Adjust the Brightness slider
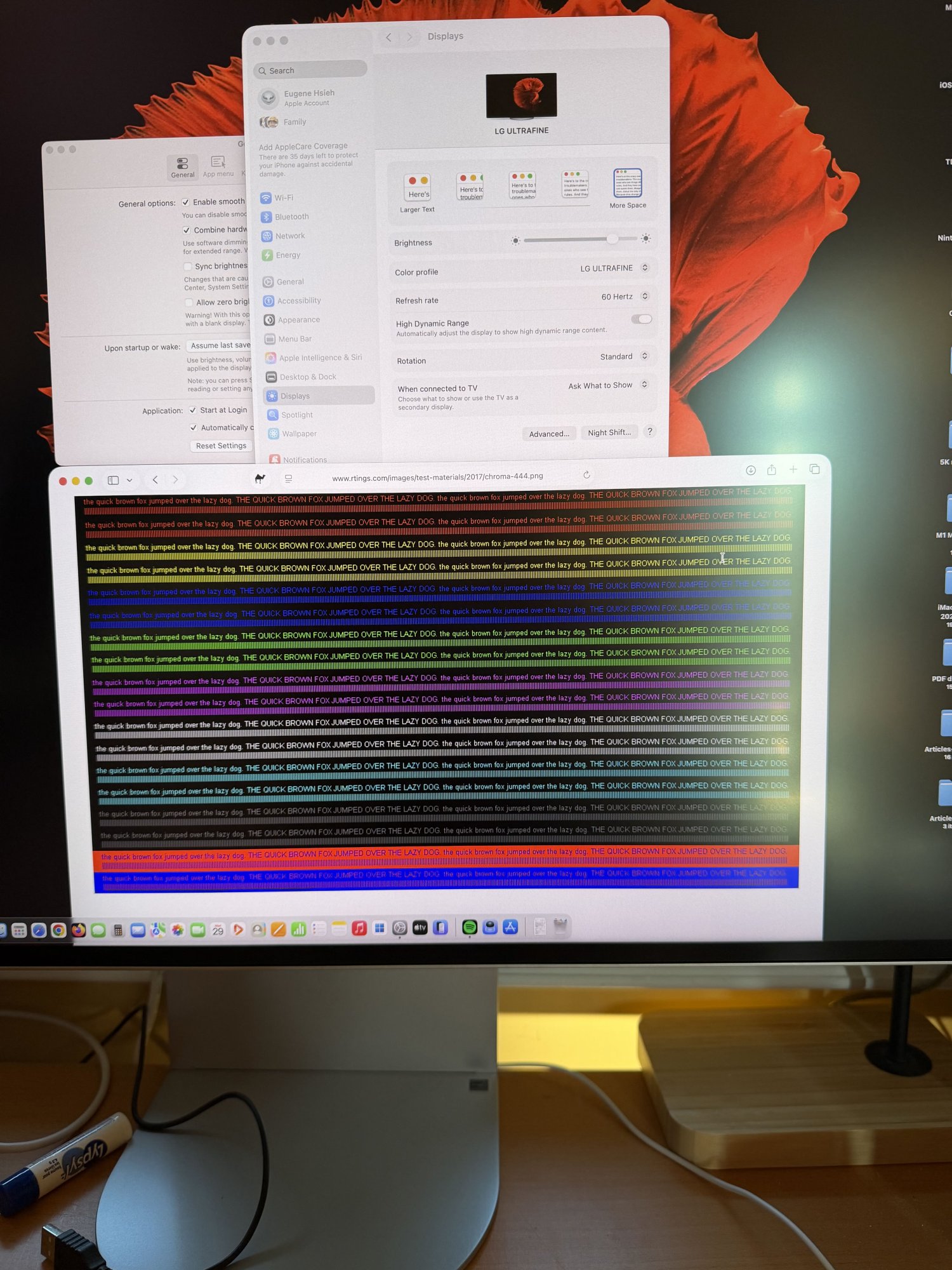The image size is (952, 1270). 581,239
